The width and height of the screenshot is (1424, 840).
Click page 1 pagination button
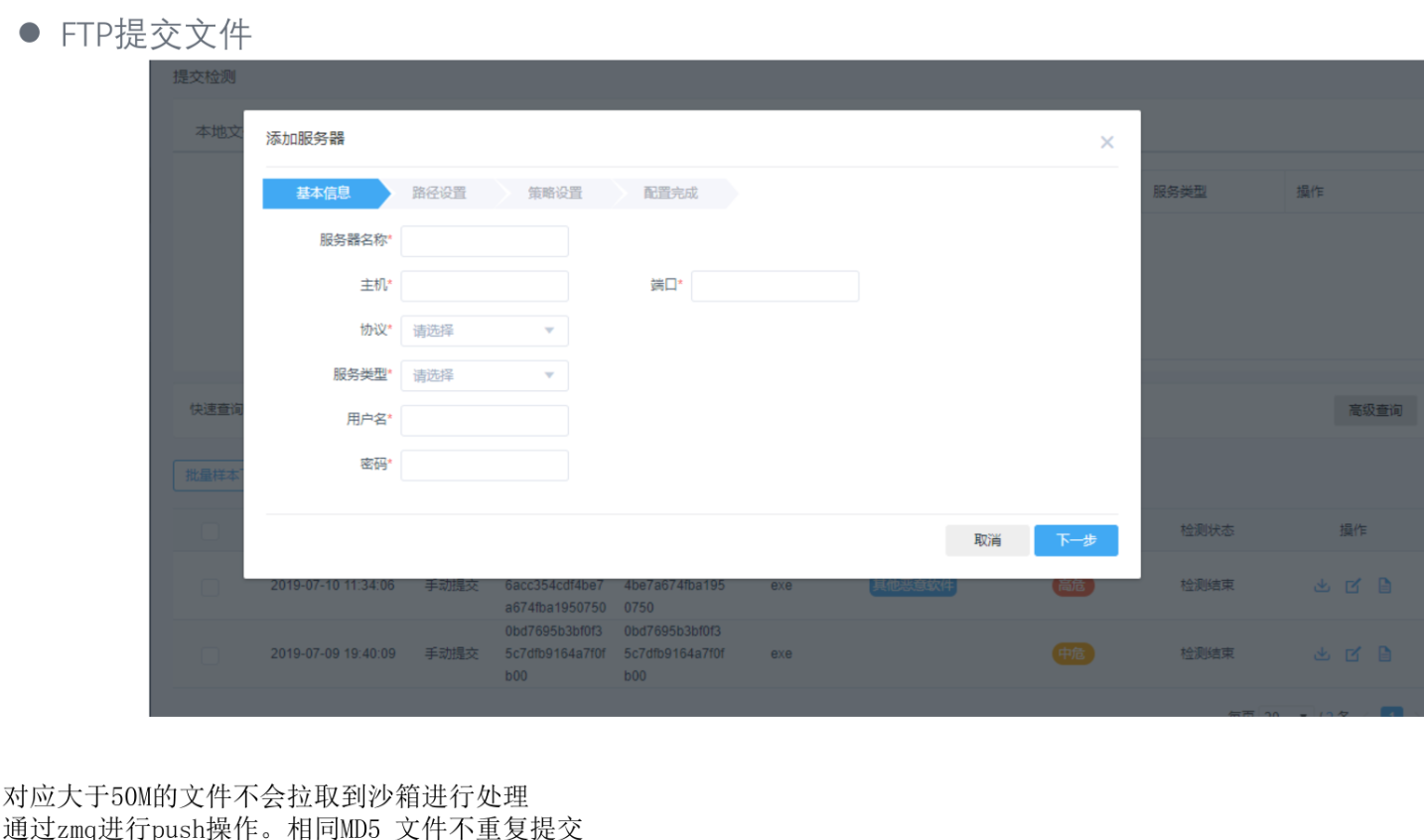[x=1391, y=712]
